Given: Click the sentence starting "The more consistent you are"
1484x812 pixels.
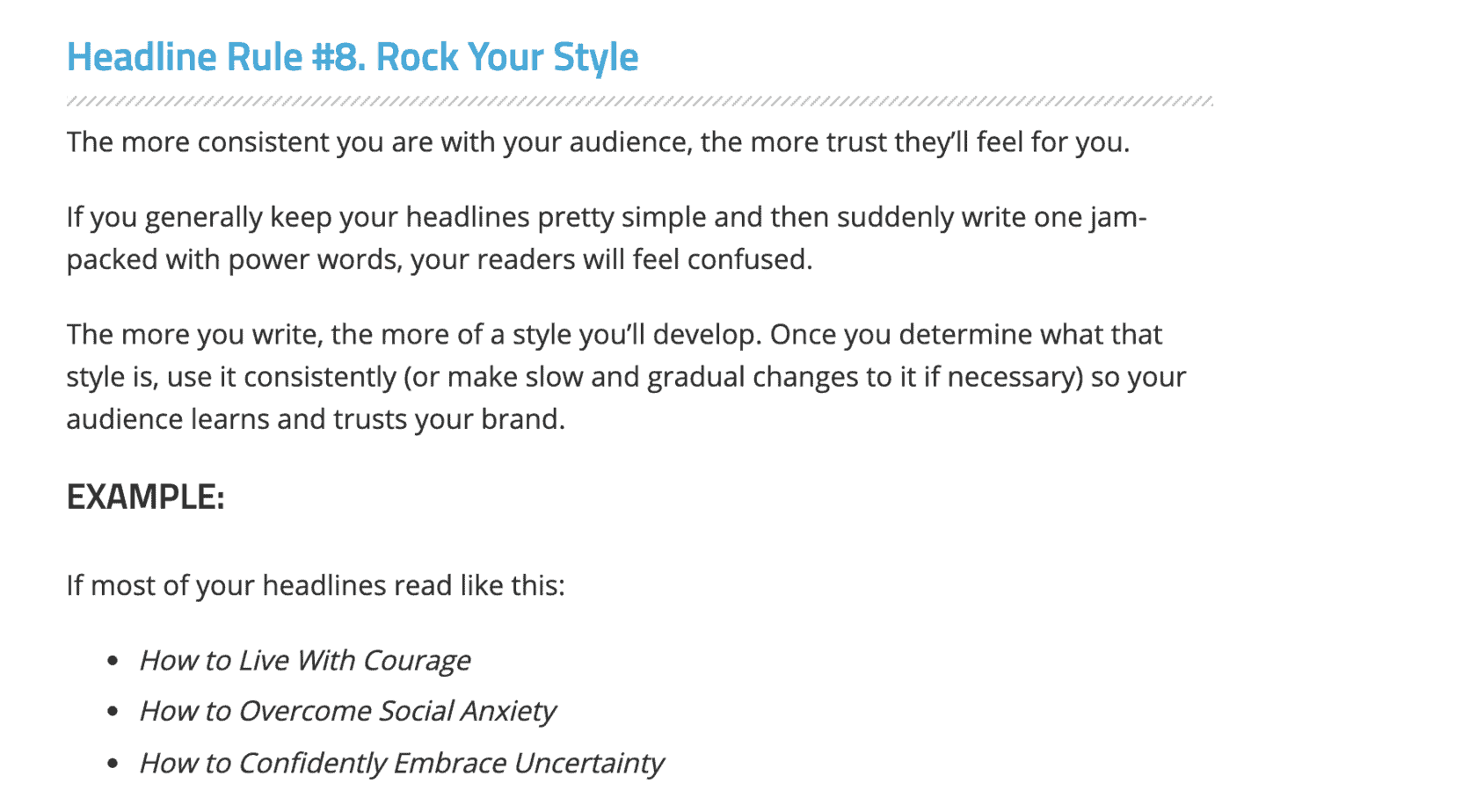Looking at the screenshot, I should (x=597, y=141).
